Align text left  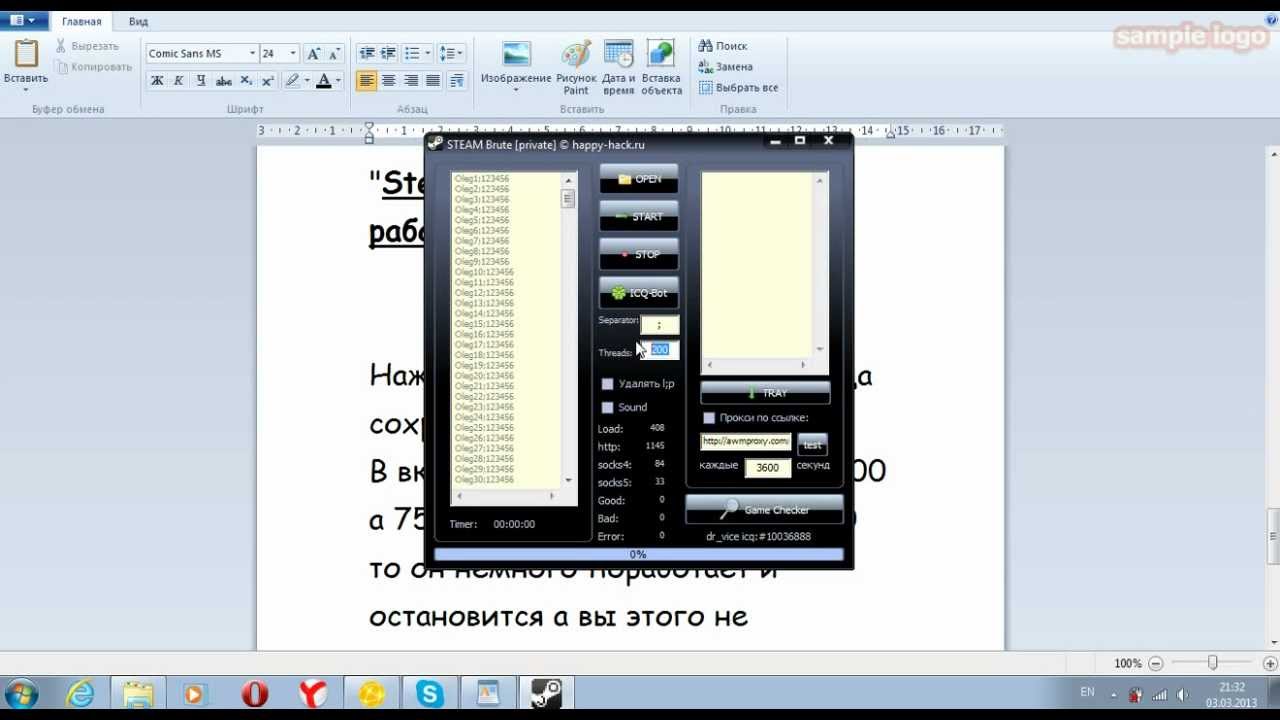[x=366, y=81]
